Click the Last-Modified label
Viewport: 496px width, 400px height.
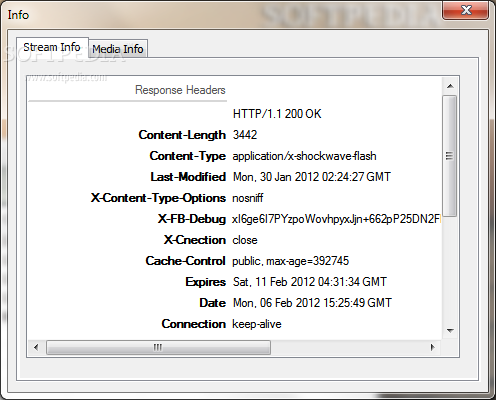pos(188,177)
